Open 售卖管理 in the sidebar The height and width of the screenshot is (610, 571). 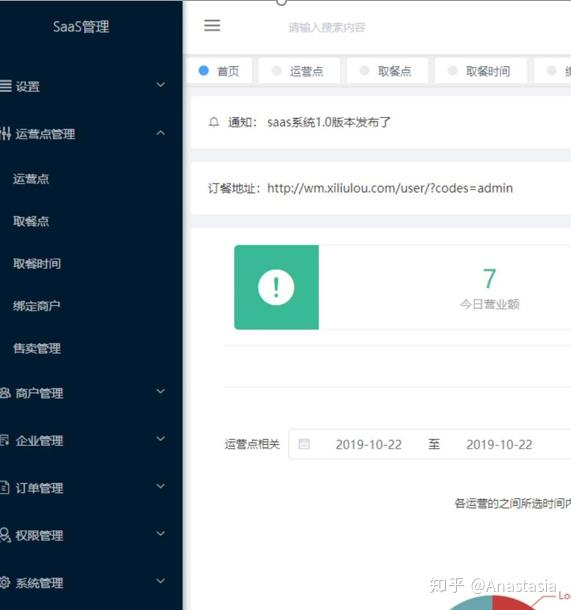click(37, 348)
